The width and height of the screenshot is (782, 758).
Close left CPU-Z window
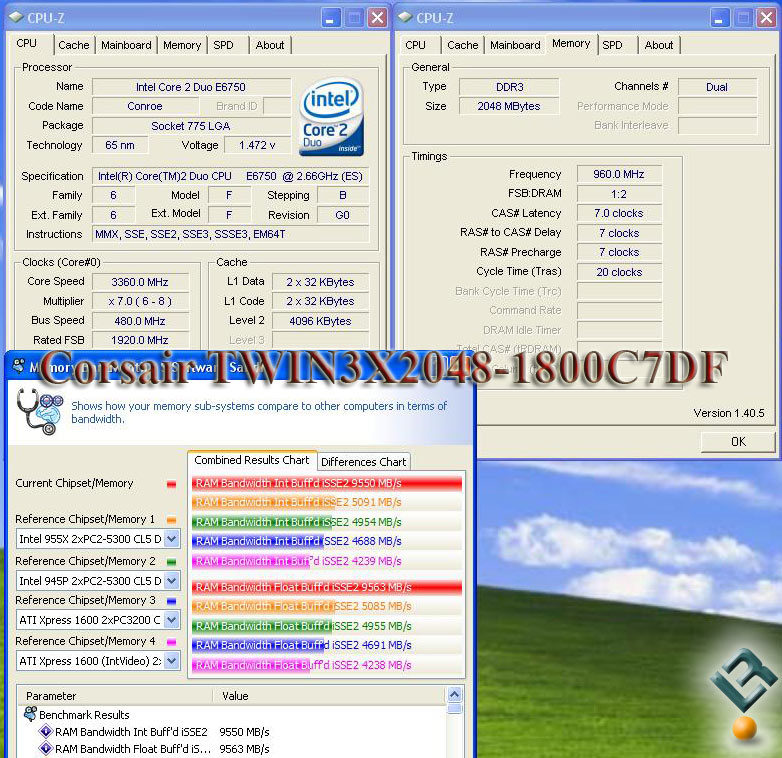point(378,18)
